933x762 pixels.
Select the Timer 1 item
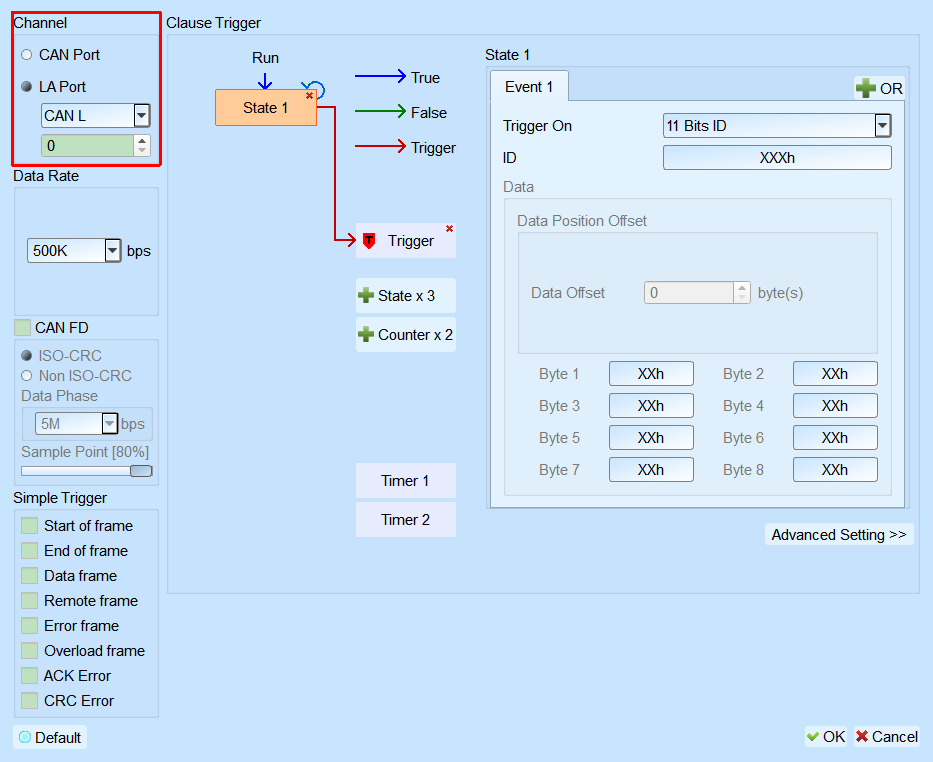click(405, 481)
